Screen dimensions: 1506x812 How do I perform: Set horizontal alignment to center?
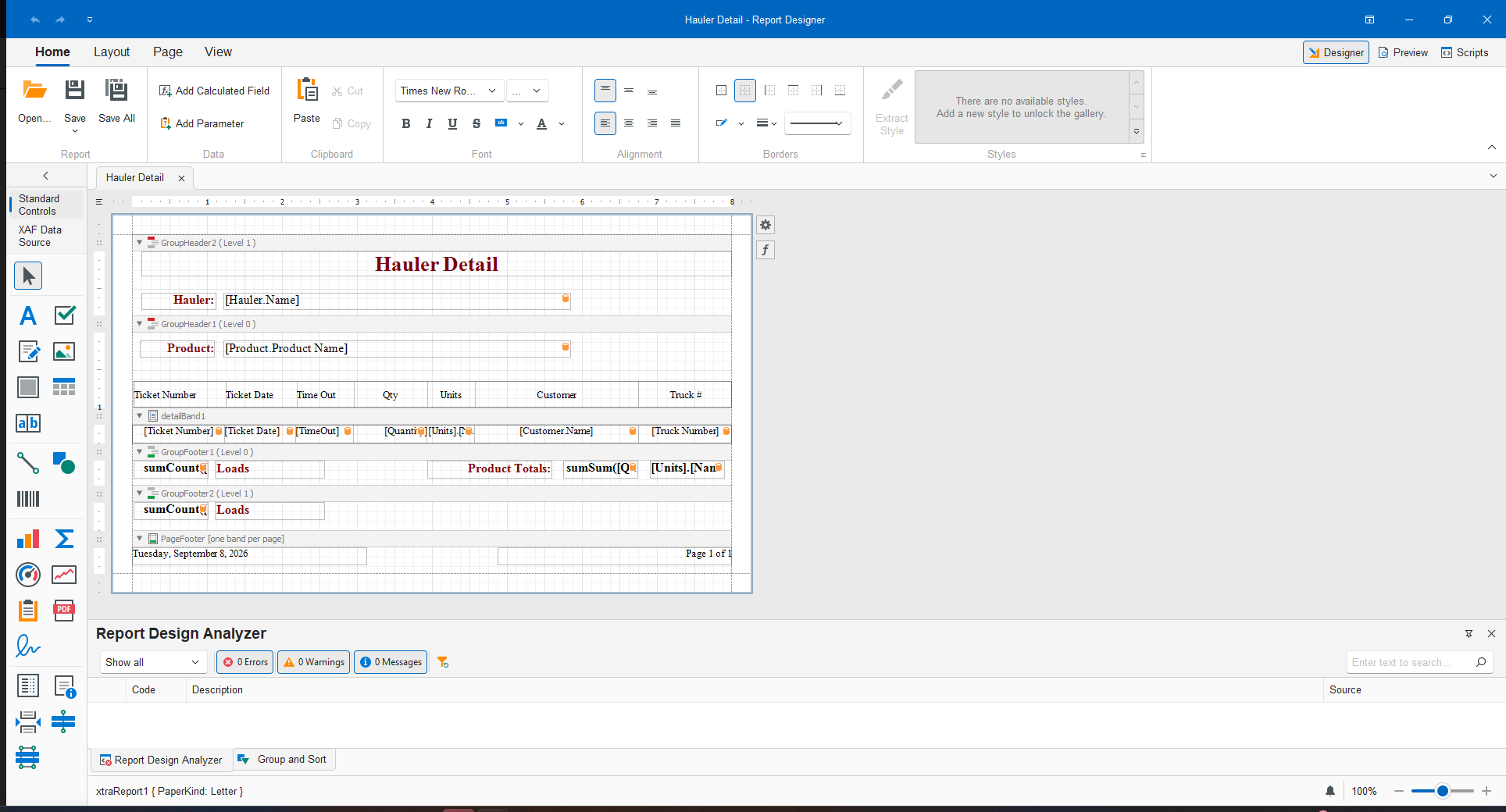click(629, 123)
